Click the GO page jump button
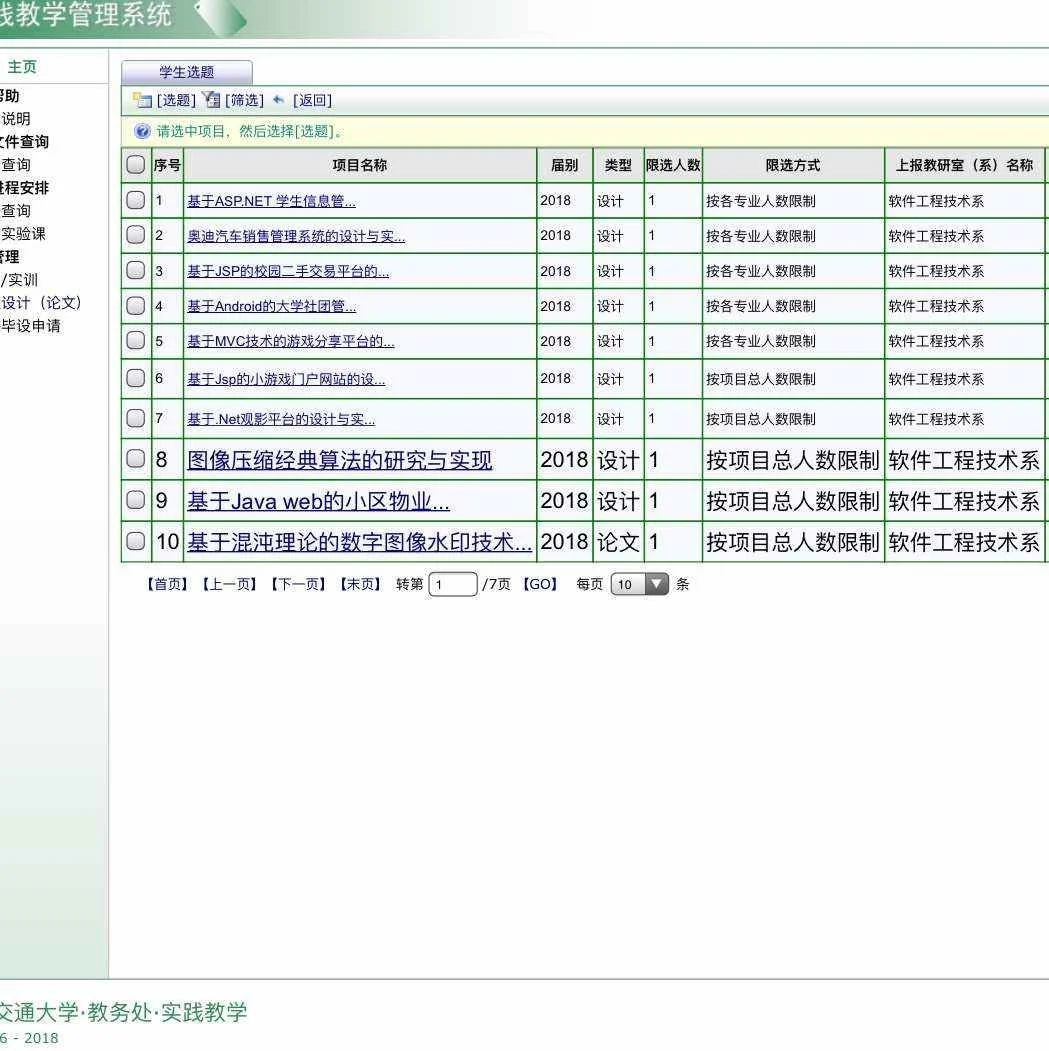 tap(540, 584)
